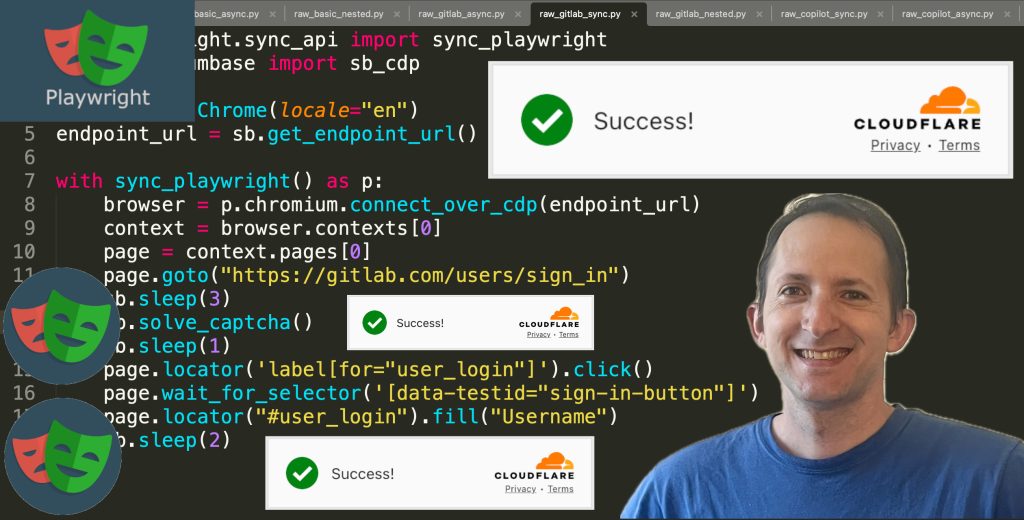Click line number 16 in the gutter
The width and height of the screenshot is (1024, 520).
coord(24,393)
